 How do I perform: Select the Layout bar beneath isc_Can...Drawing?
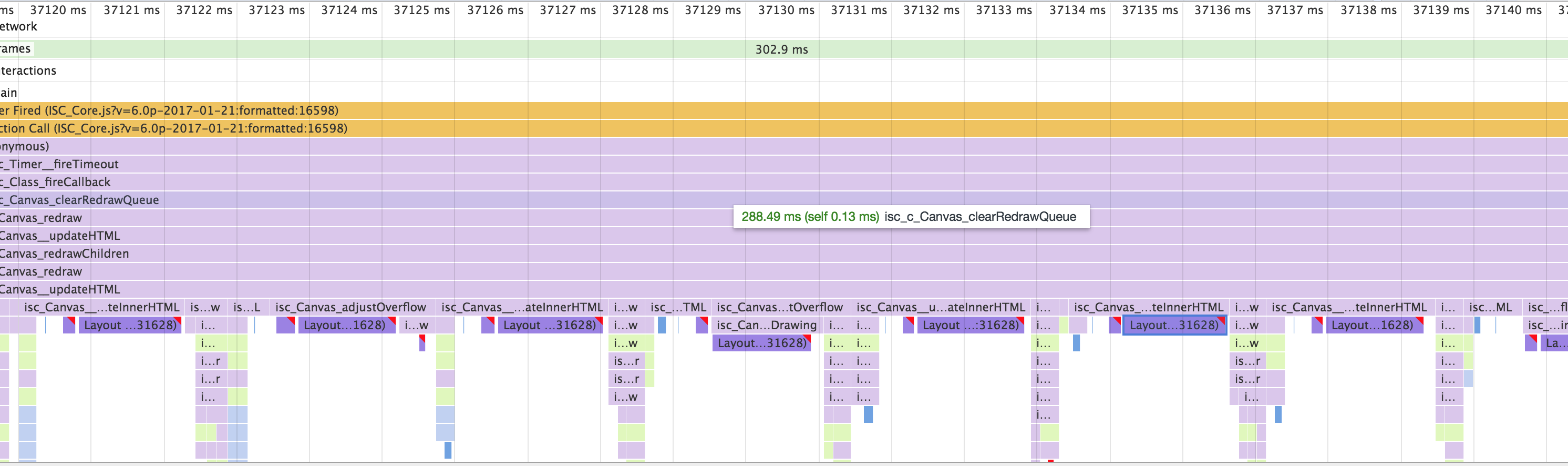click(x=761, y=343)
